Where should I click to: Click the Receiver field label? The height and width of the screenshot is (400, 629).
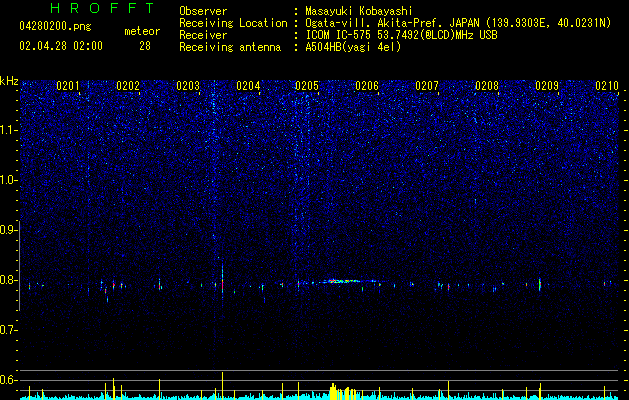(x=203, y=35)
